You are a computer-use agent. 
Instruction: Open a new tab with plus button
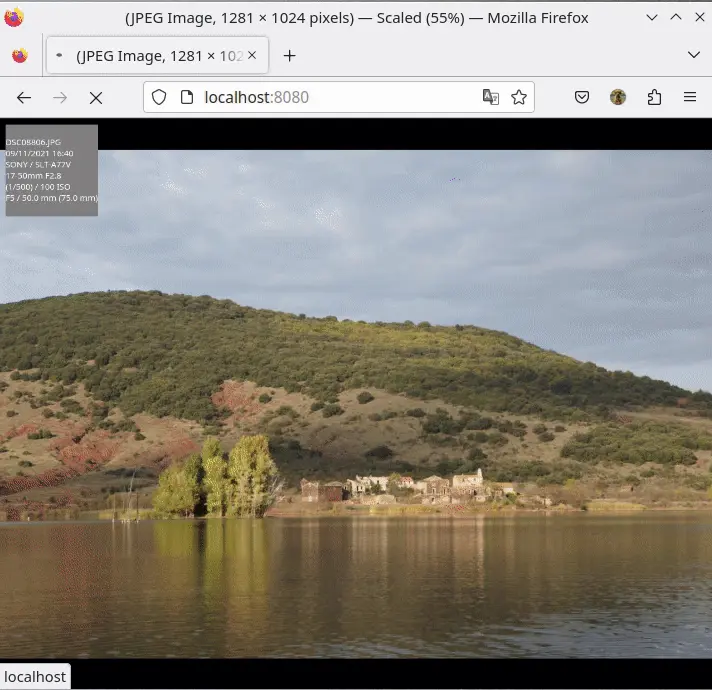[x=290, y=56]
